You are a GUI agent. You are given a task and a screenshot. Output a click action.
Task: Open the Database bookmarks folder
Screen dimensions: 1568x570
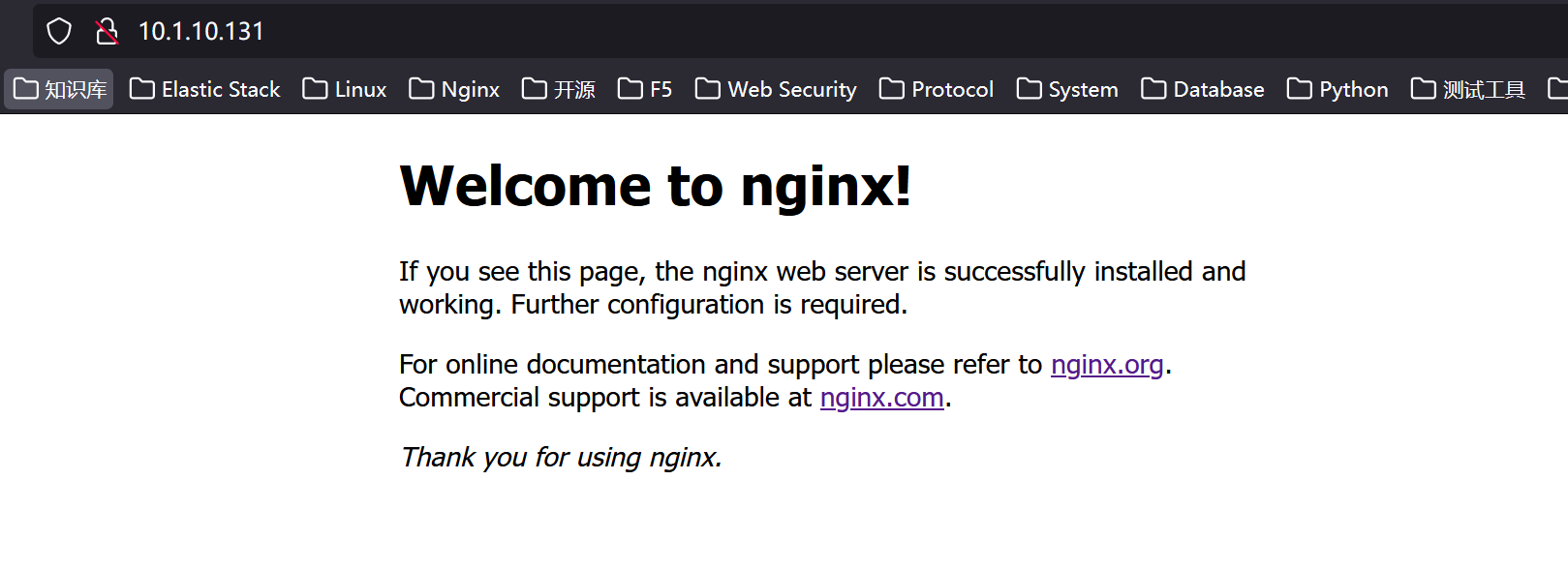(1202, 89)
